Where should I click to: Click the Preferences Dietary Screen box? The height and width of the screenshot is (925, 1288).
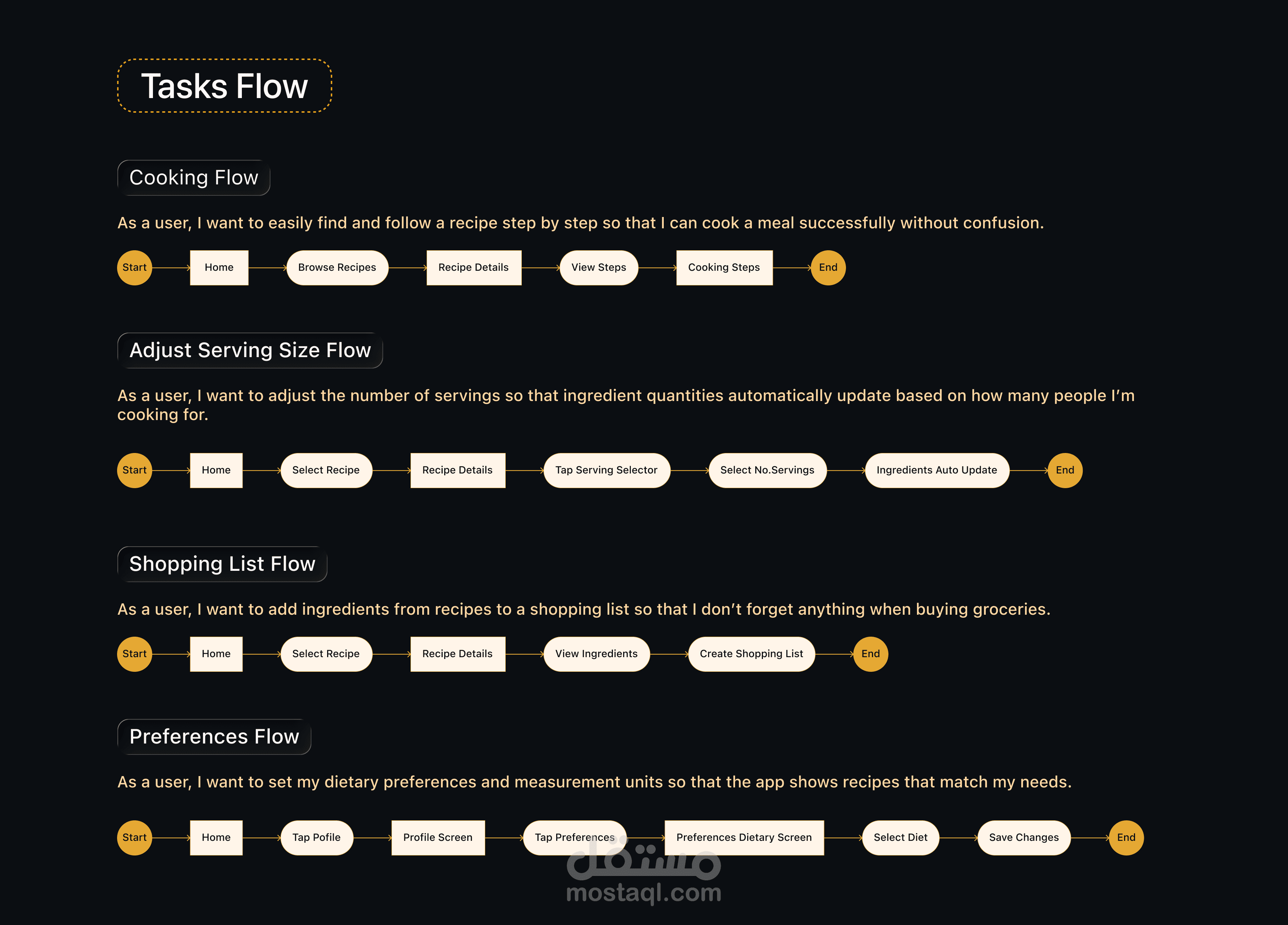(x=744, y=838)
